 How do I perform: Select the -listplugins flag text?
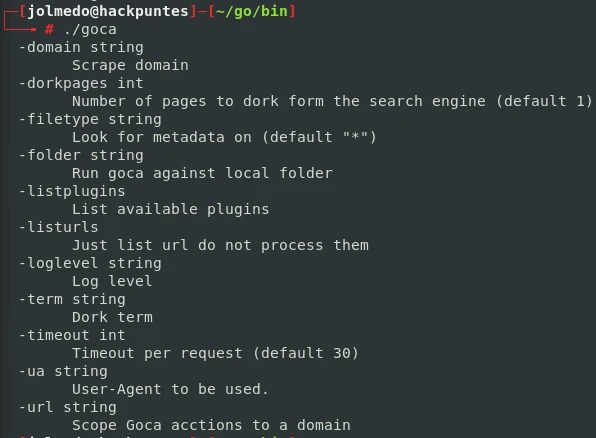(72, 191)
